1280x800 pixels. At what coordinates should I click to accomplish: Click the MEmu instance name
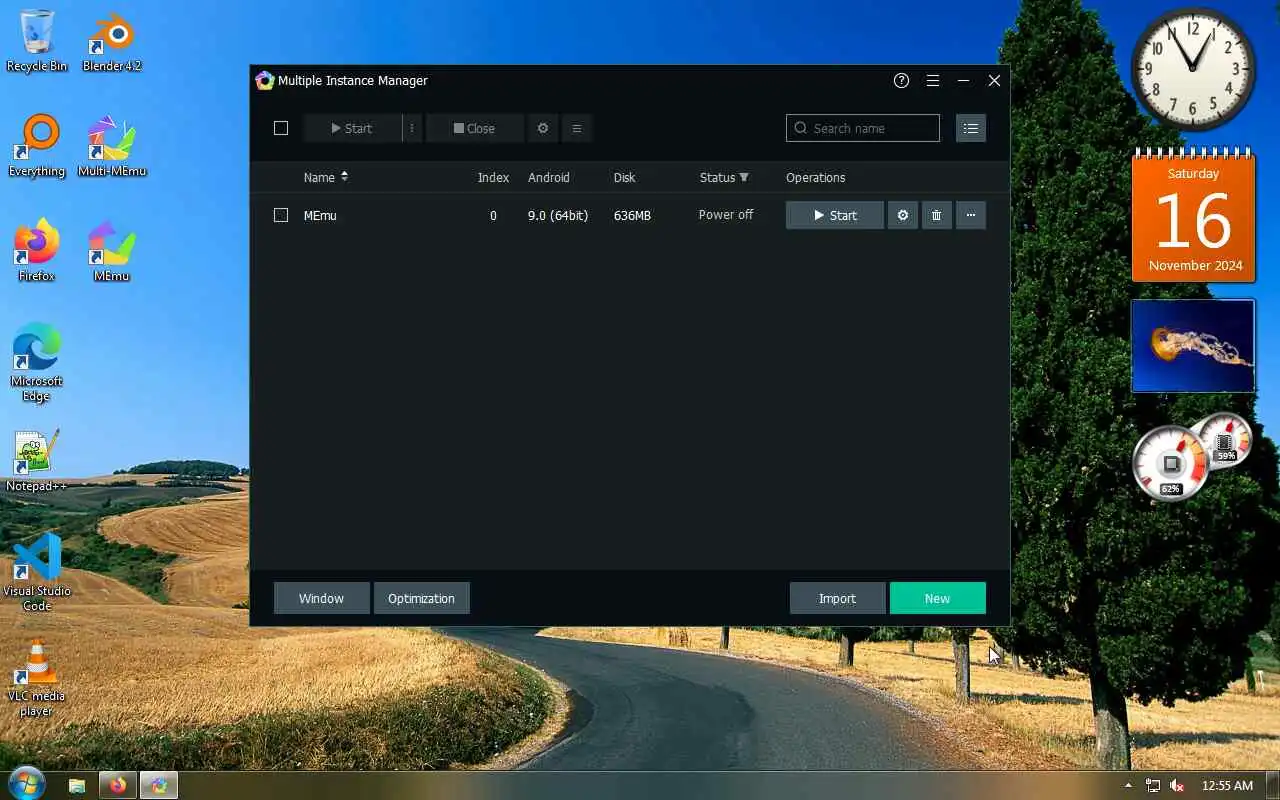[x=320, y=215]
